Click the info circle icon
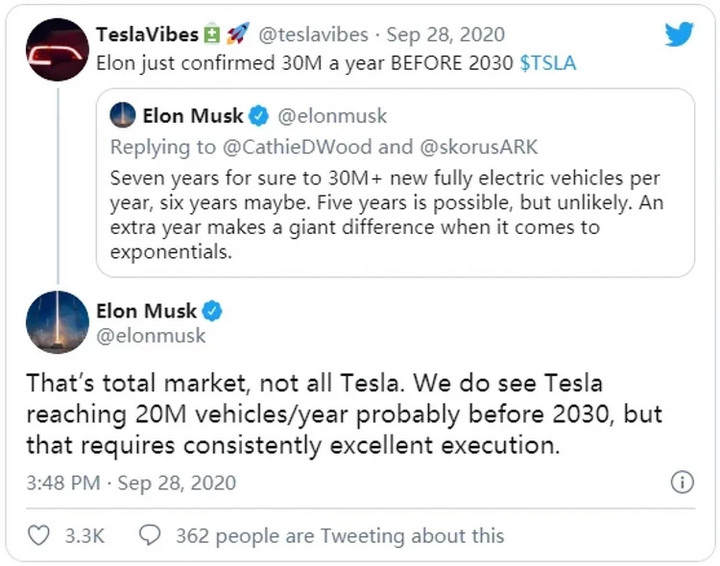This screenshot has width=720, height=566. (682, 482)
